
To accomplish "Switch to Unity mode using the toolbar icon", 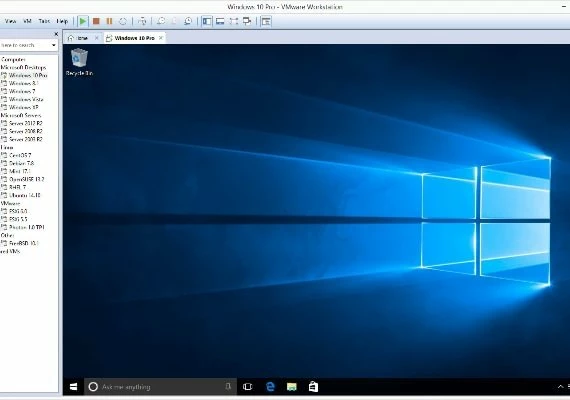I will (x=247, y=21).
